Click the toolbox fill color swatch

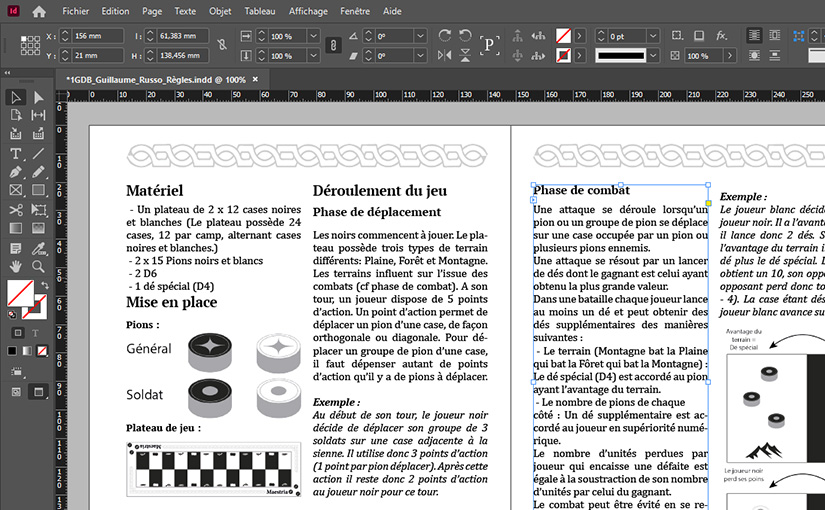(21, 293)
